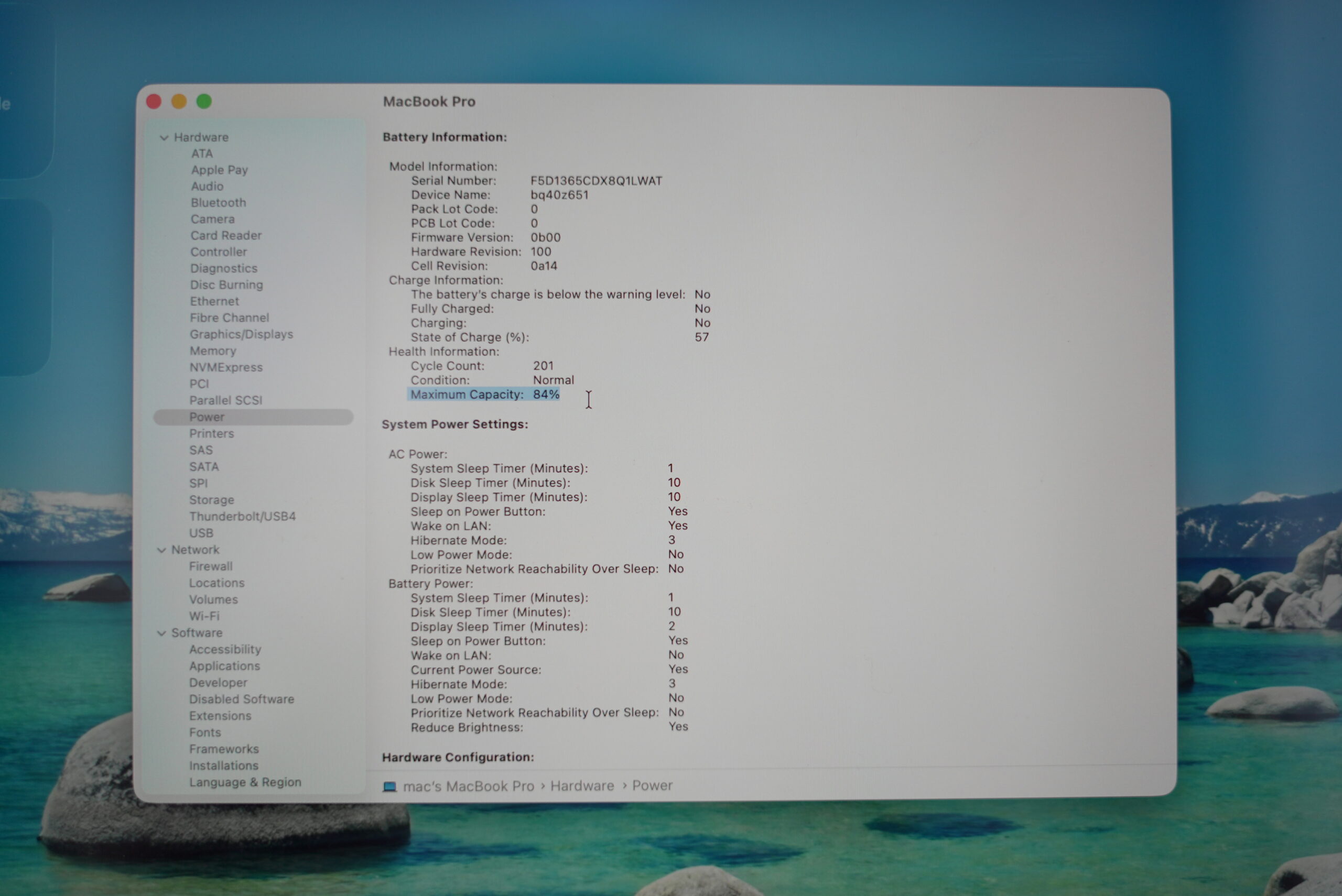Select Camera in the sidebar
The image size is (1342, 896).
pyautogui.click(x=213, y=220)
